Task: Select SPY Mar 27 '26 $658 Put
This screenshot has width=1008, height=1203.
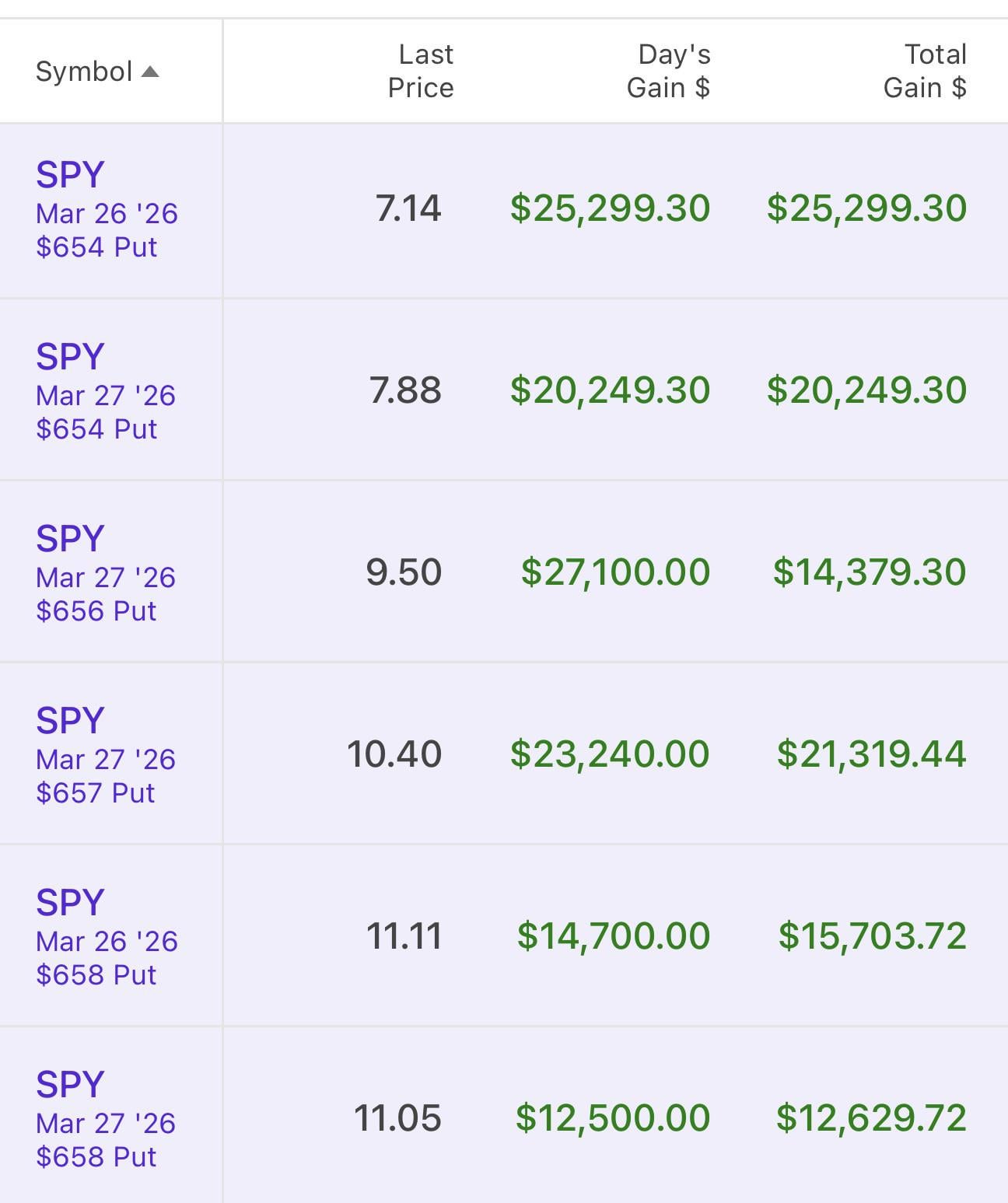Action: (x=106, y=1120)
